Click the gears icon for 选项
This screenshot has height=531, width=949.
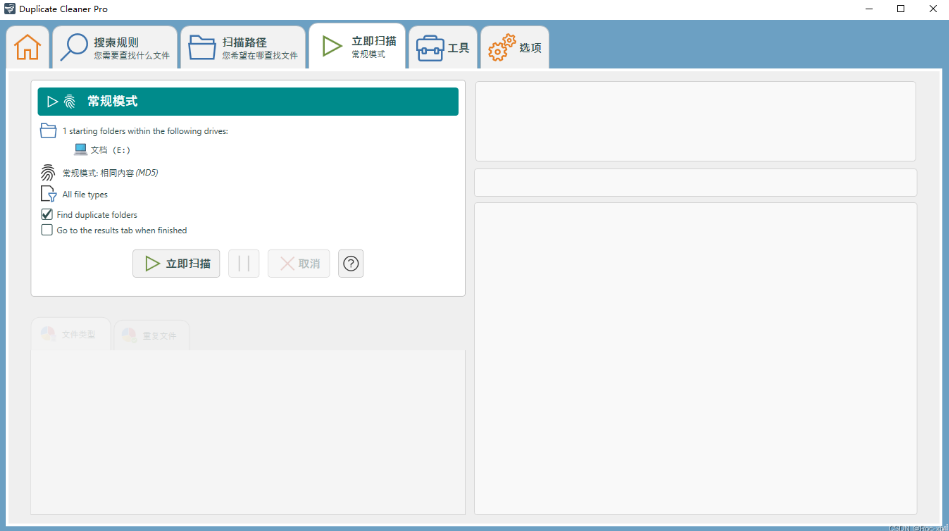coord(501,47)
